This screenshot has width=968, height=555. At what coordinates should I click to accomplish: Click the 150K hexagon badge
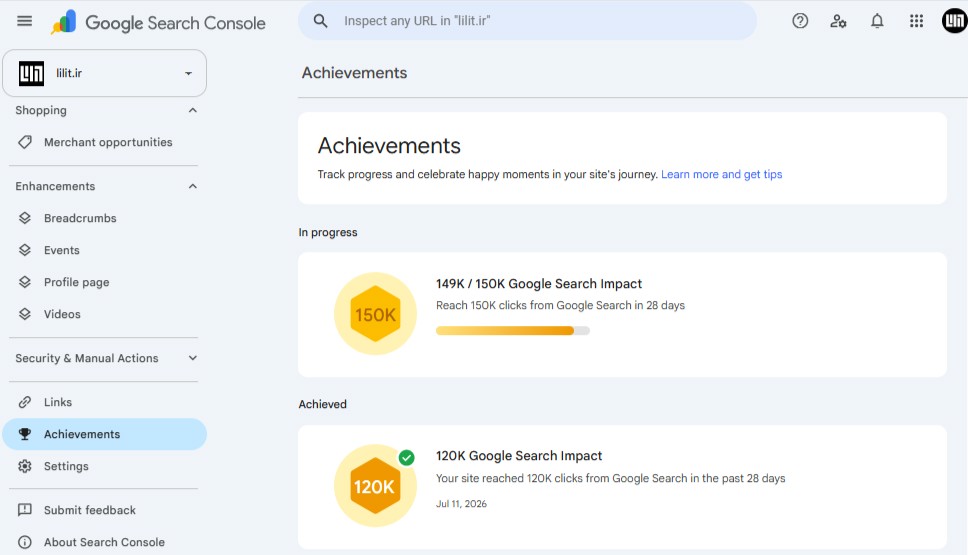tap(375, 314)
